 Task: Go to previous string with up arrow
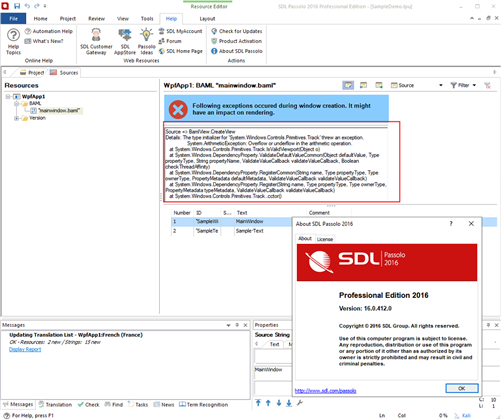click(x=268, y=403)
